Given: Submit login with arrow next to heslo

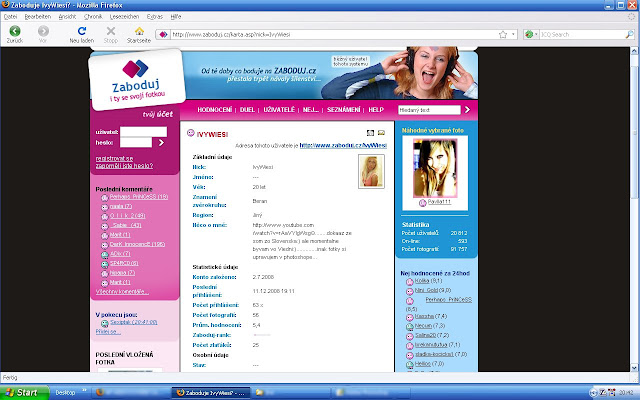Looking at the screenshot, I should pyautogui.click(x=161, y=142).
